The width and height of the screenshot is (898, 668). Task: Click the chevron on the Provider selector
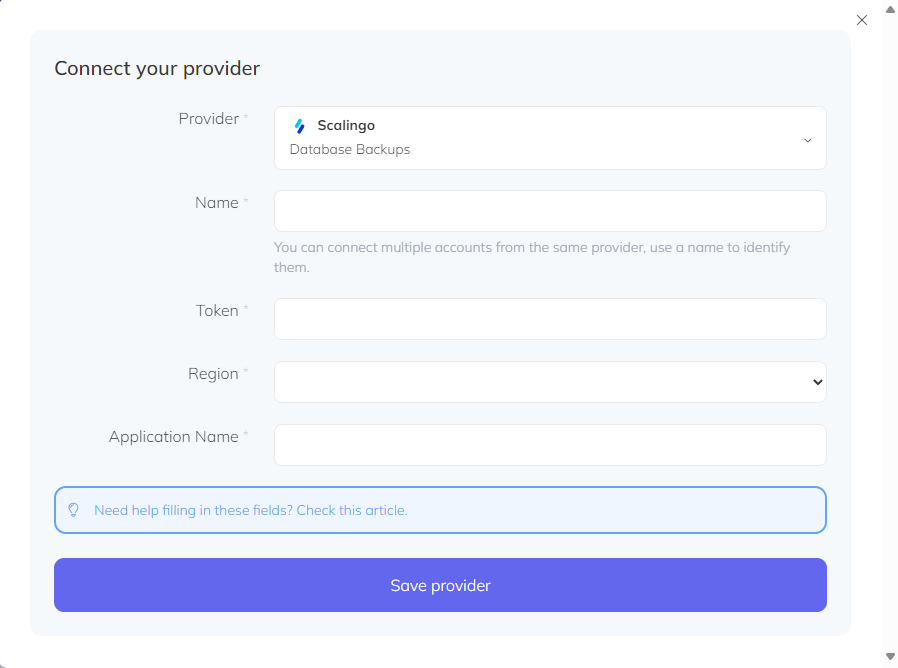807,140
